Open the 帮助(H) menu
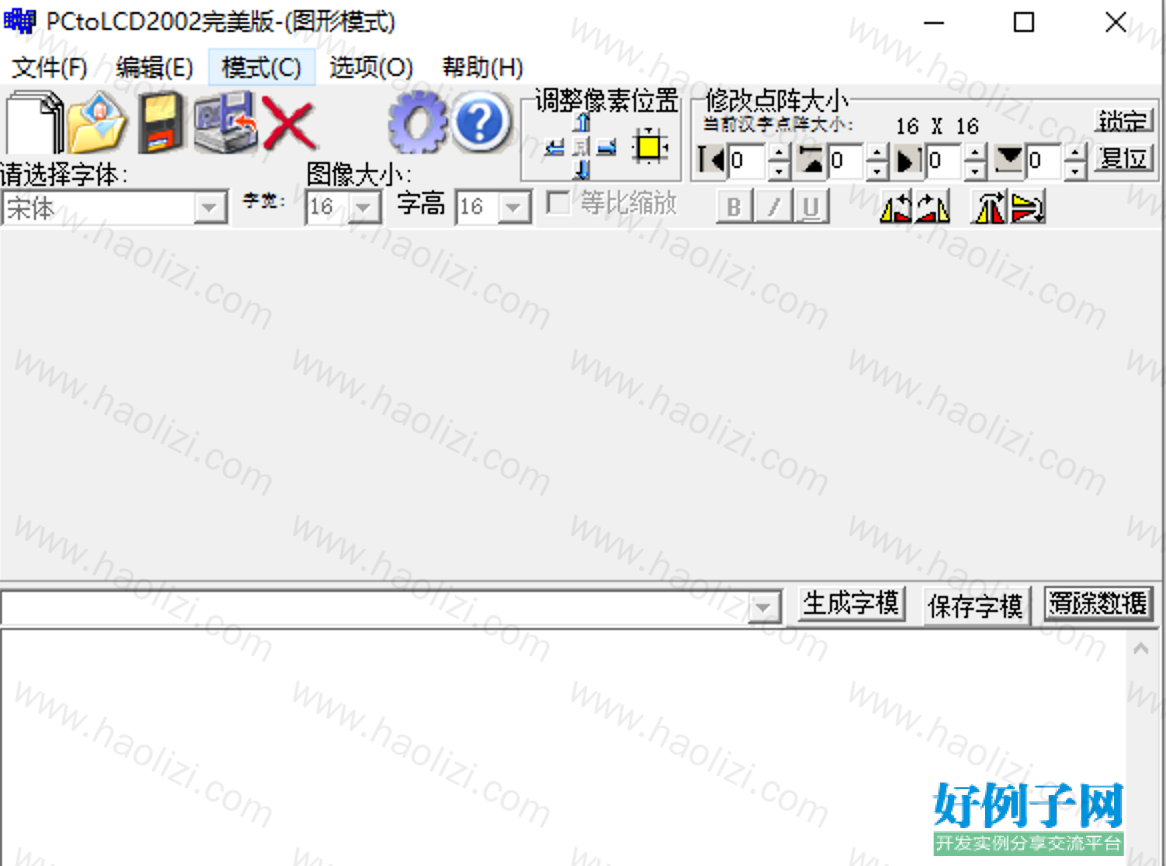 click(x=482, y=68)
